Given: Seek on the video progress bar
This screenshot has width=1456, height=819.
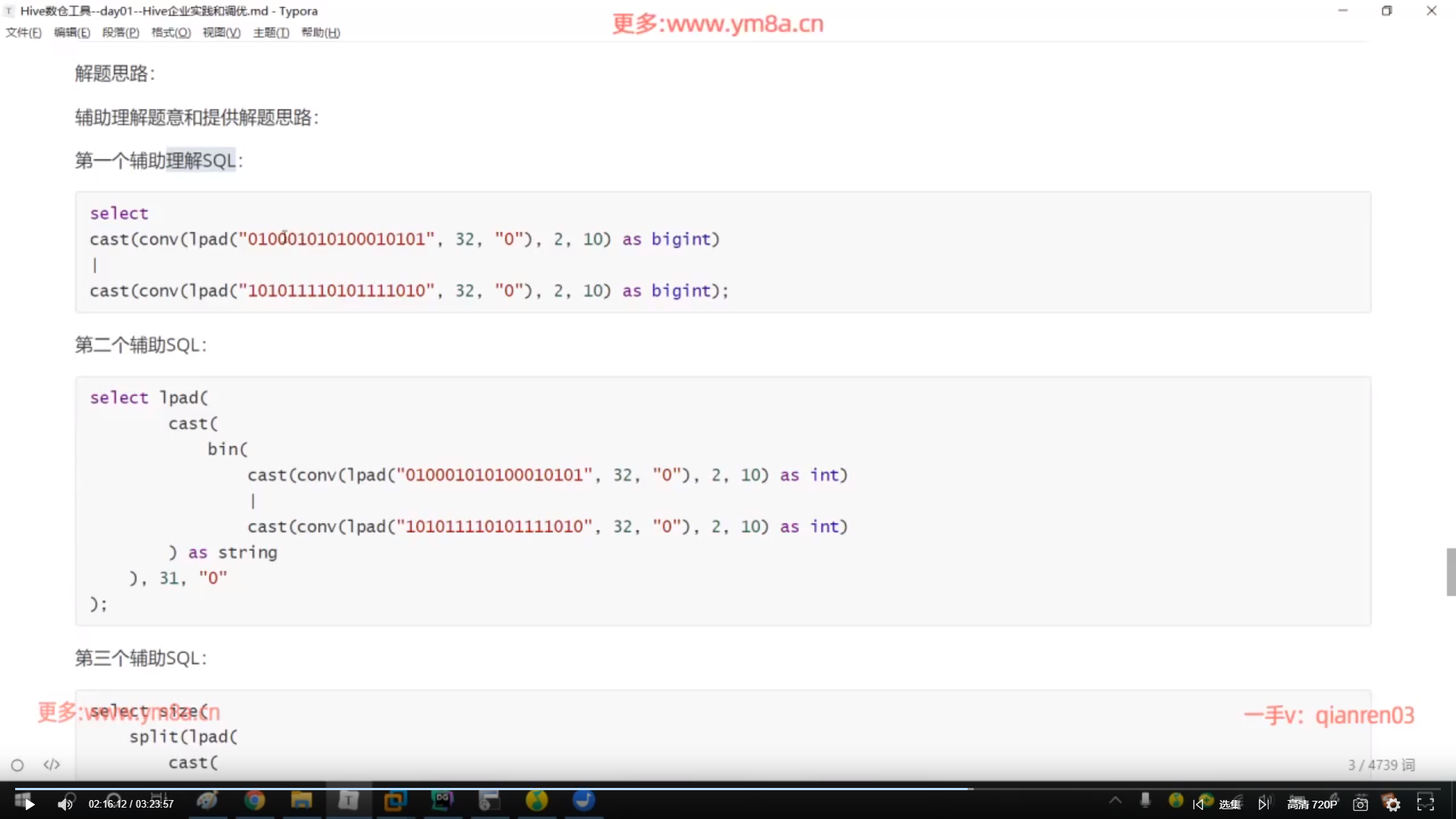Looking at the screenshot, I should 531,789.
